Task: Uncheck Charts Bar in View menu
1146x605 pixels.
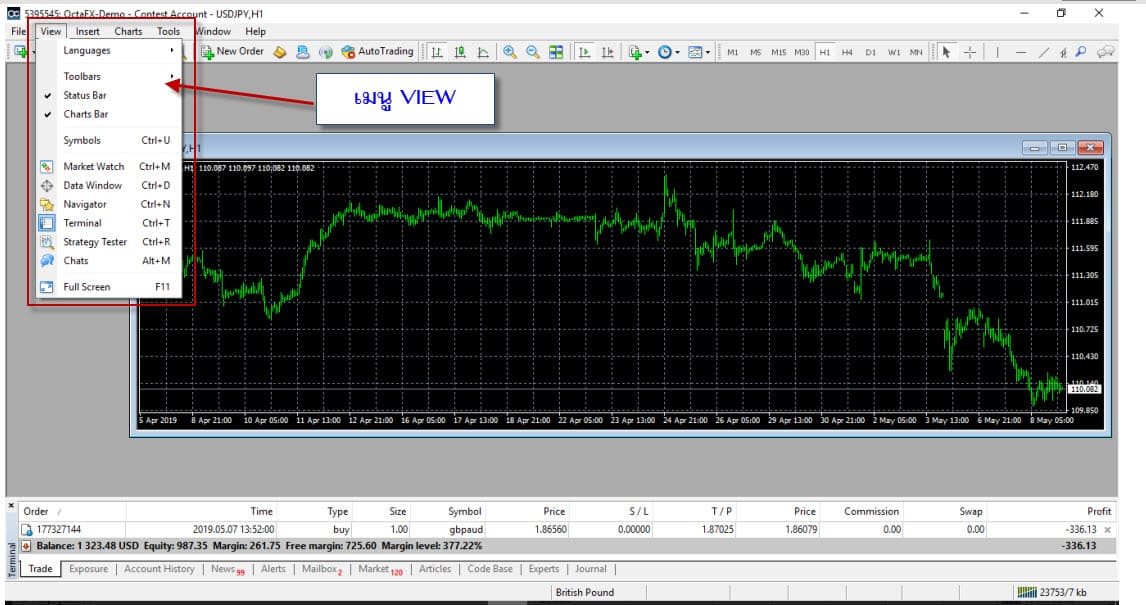Action: click(x=86, y=115)
